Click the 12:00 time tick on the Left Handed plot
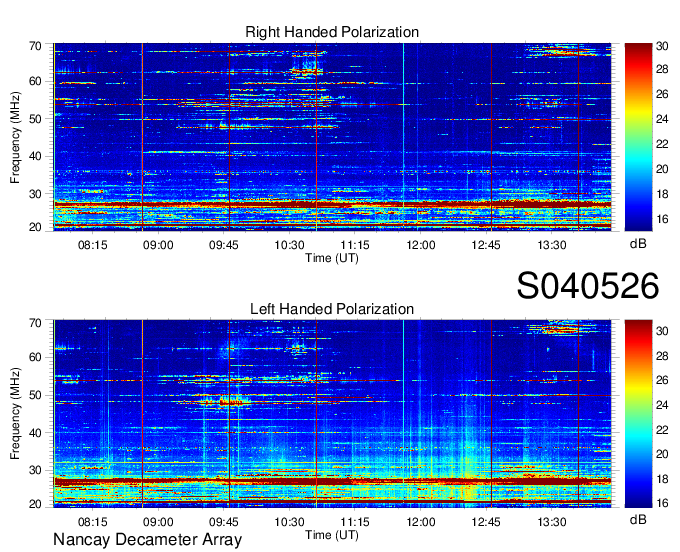680x552 pixels. click(421, 522)
